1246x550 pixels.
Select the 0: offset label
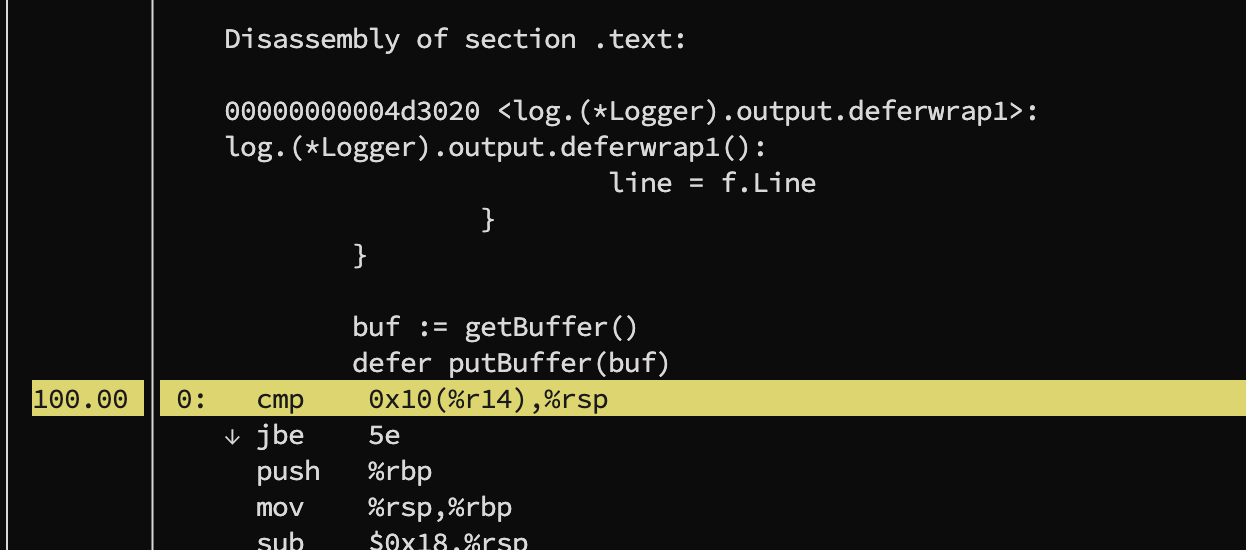192,400
